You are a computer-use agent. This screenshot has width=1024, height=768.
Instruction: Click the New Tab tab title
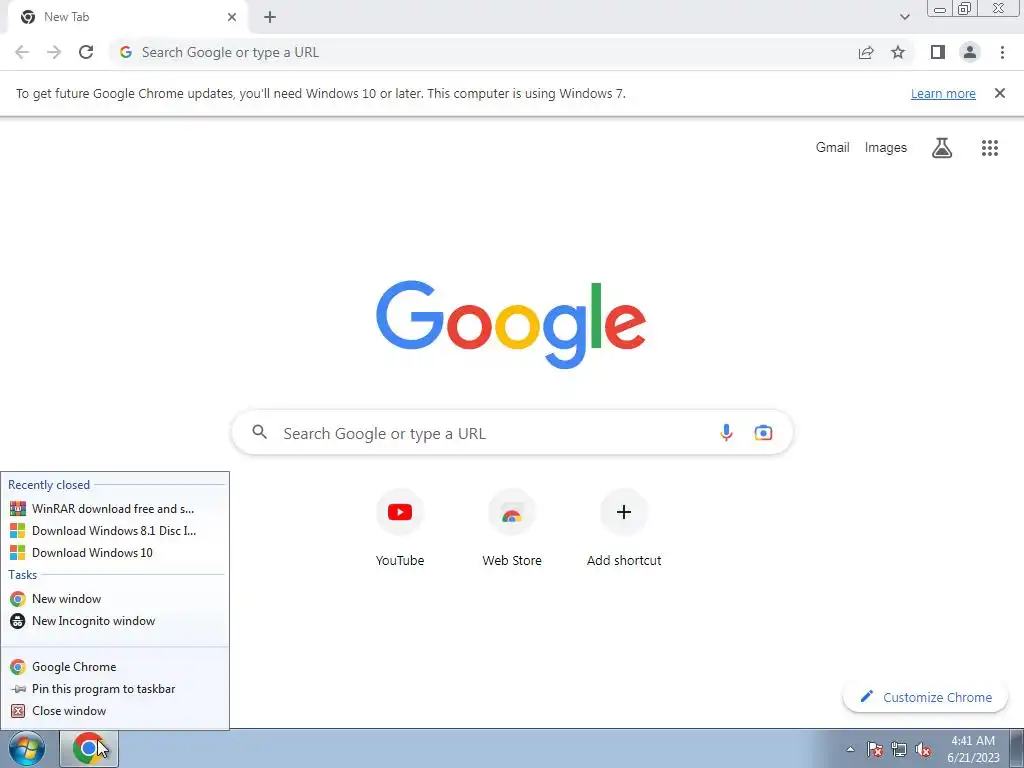pos(67,17)
